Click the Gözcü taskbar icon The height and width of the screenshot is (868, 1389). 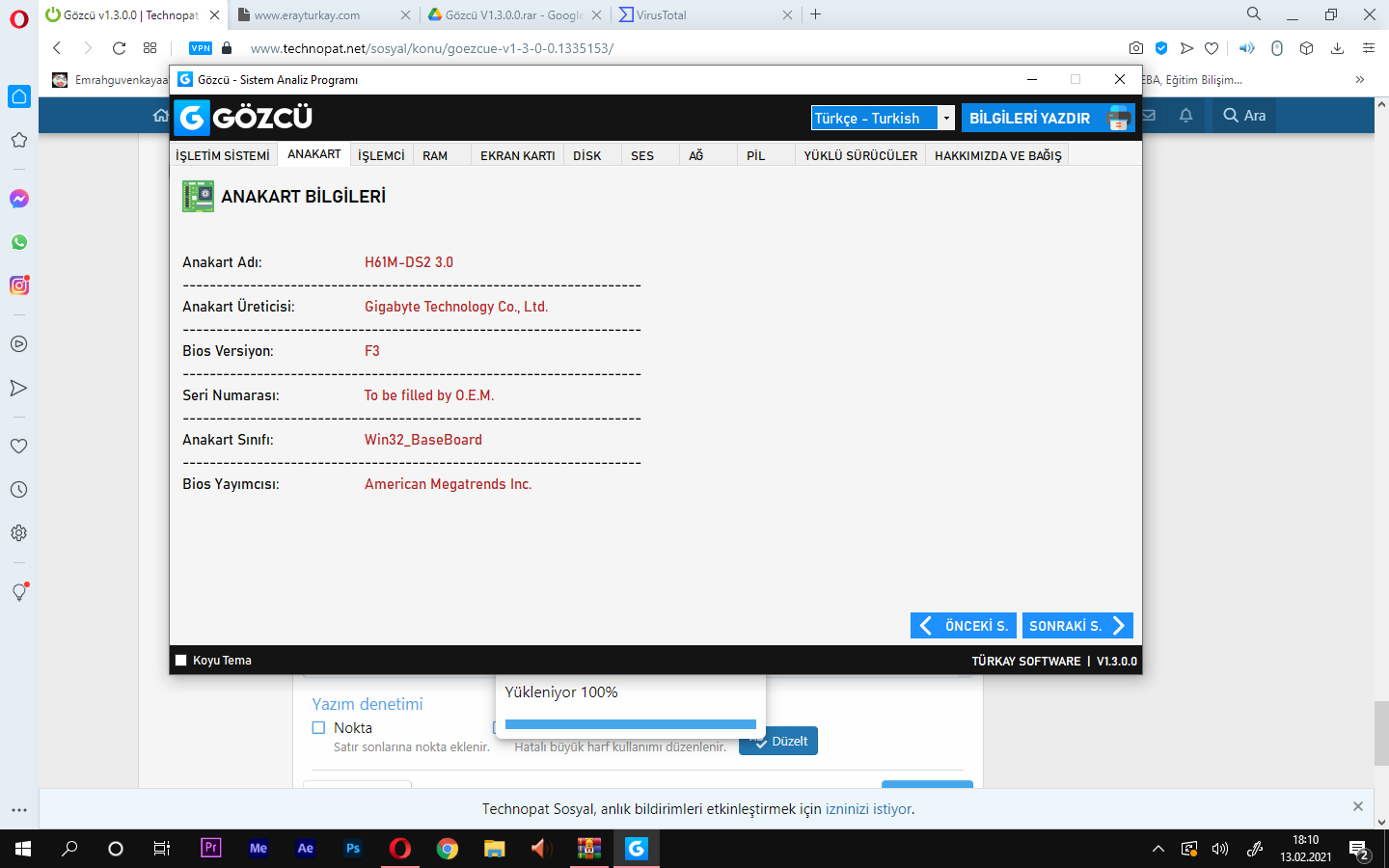coord(637,849)
